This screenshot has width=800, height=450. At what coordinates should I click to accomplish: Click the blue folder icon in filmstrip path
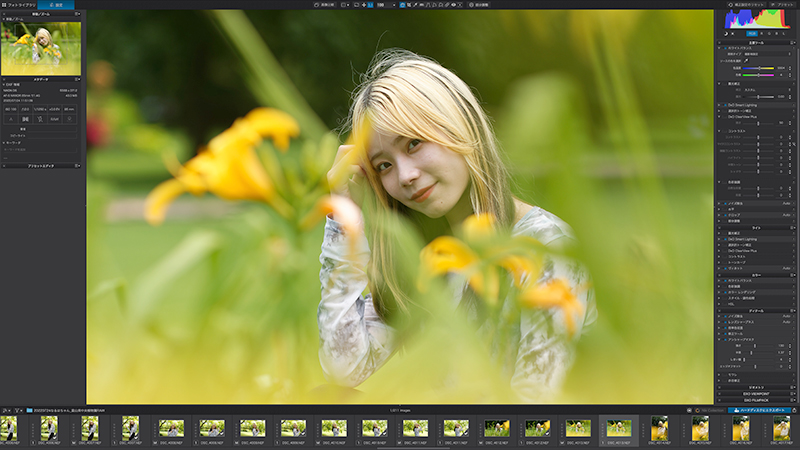[x=30, y=410]
